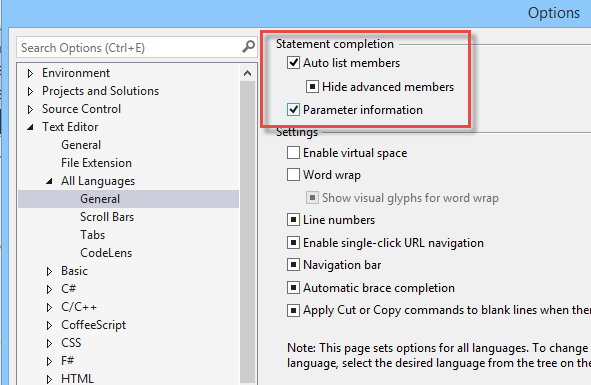Expand the Environment node
The width and height of the screenshot is (591, 385).
31,73
